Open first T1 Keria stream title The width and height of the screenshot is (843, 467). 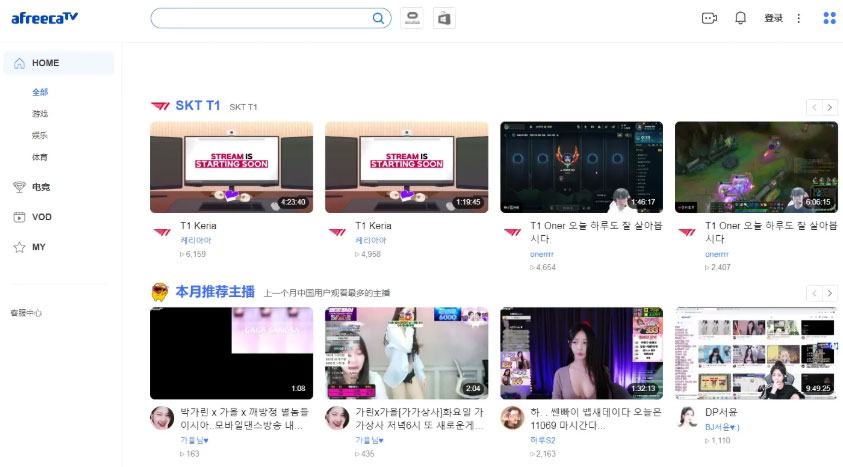198,226
